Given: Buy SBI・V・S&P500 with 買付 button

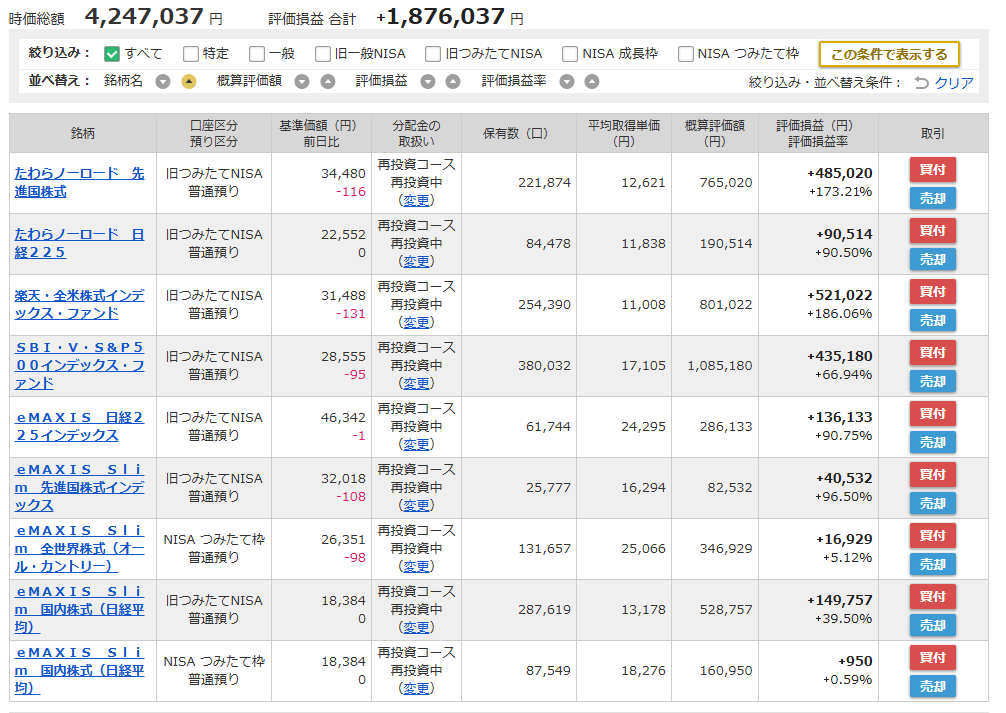Looking at the screenshot, I should pos(933,352).
